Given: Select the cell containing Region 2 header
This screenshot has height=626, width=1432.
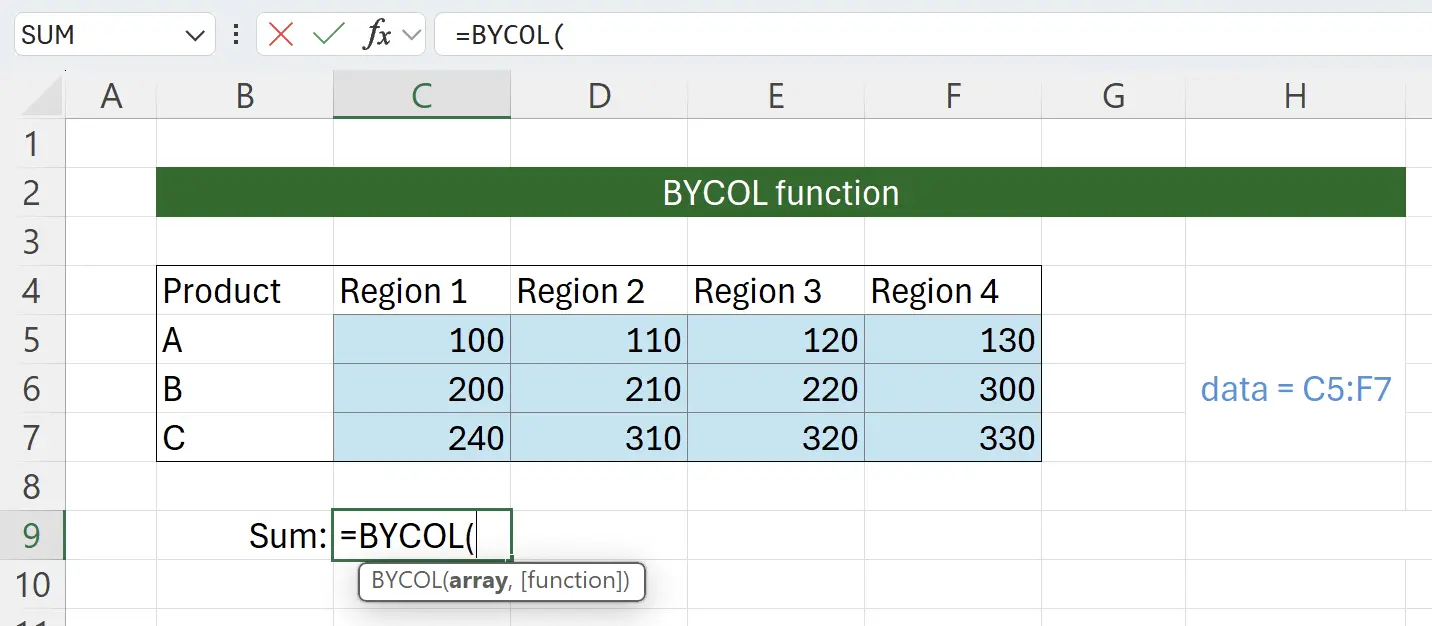Looking at the screenshot, I should (599, 291).
